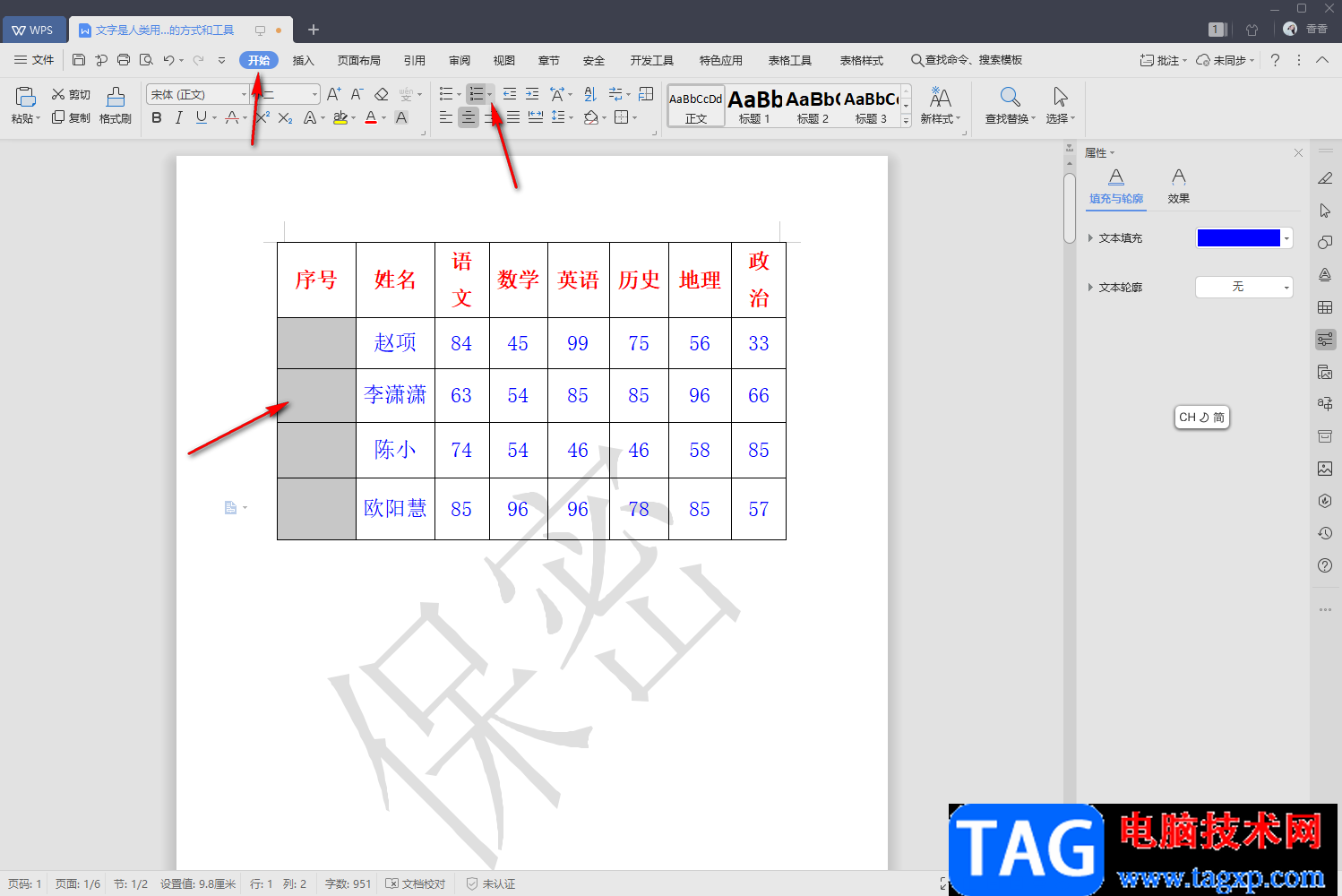
Task: Toggle Underline formatting
Action: click(201, 117)
